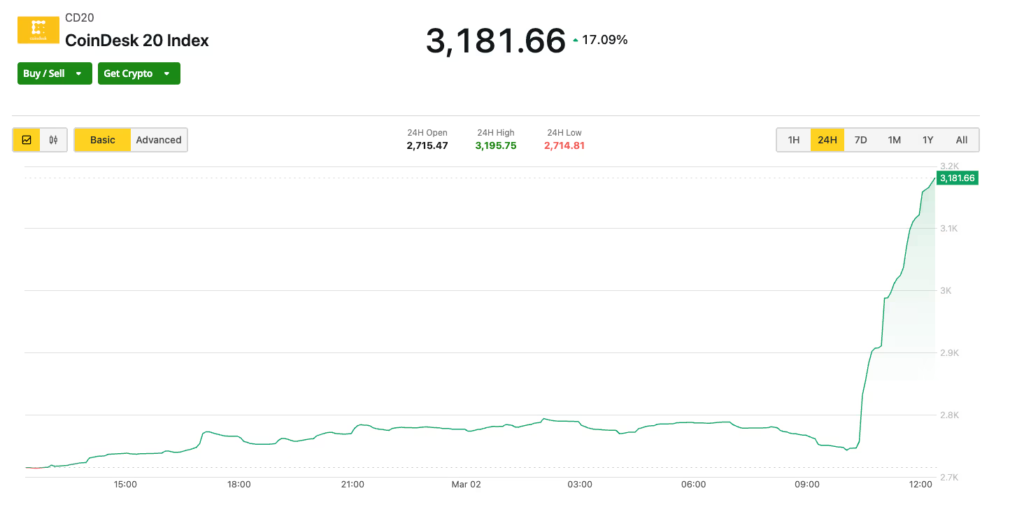Select the 1H time range
Viewport: 1024px width, 514px height.
point(794,140)
